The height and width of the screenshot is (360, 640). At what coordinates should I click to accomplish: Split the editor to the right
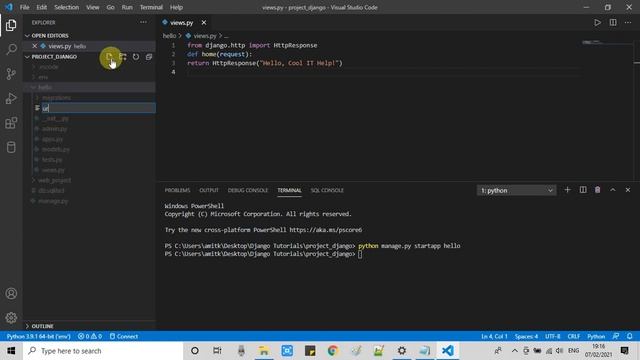tap(613, 22)
